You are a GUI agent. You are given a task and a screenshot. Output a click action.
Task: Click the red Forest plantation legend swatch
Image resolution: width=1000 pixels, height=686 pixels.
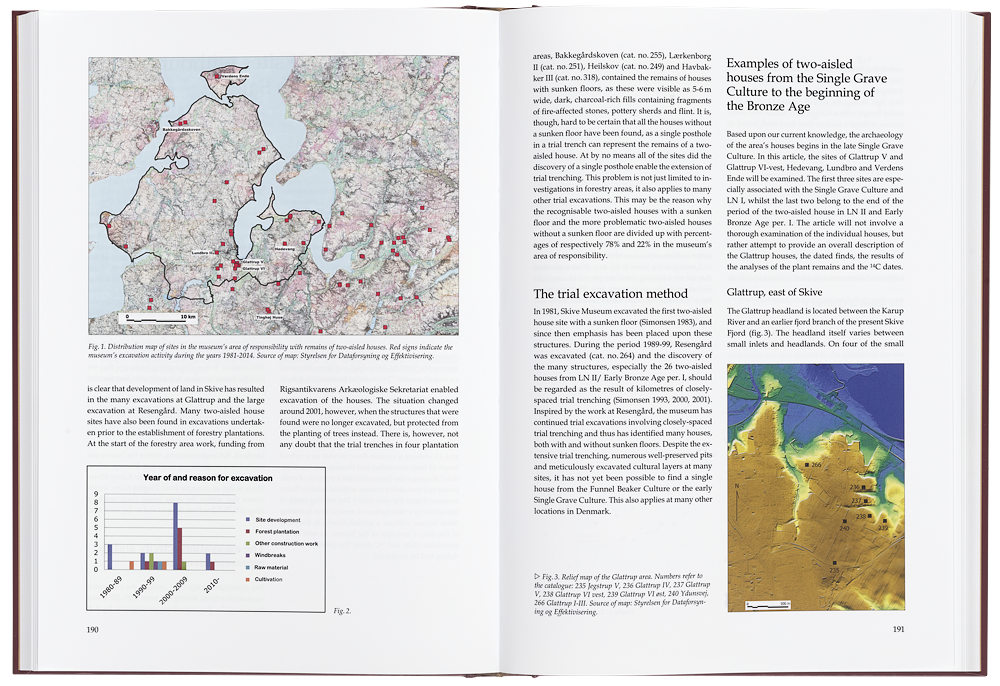[247, 531]
